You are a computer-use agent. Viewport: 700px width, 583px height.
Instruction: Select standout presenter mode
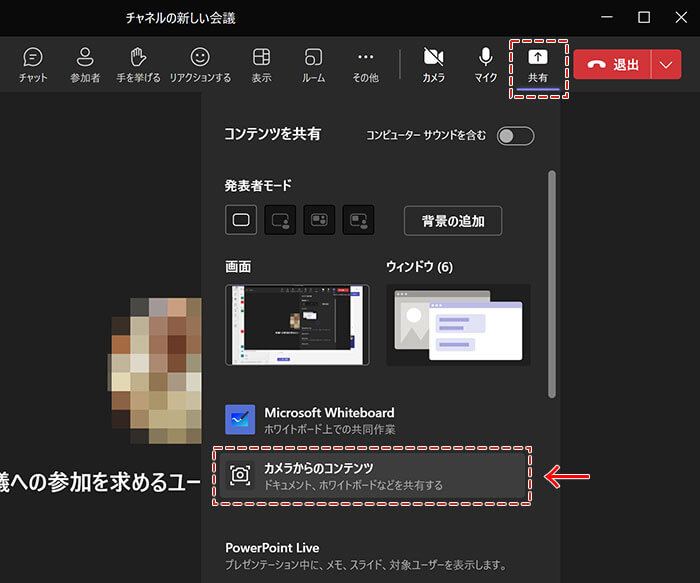tap(280, 220)
